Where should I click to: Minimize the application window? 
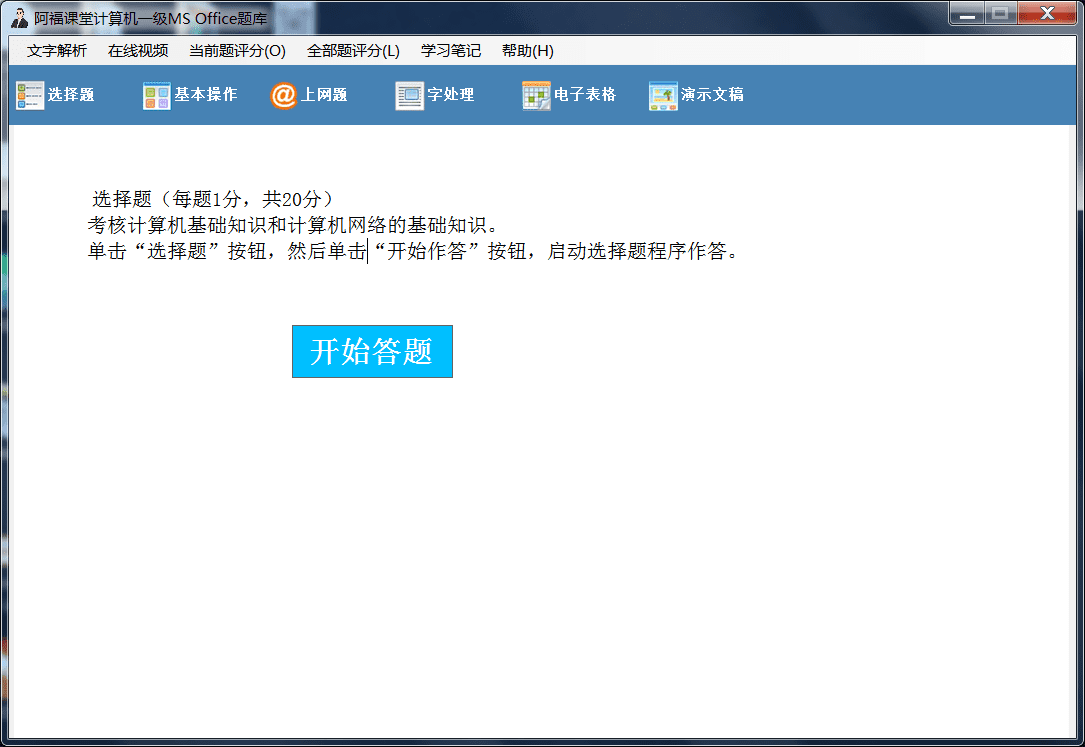pos(967,14)
